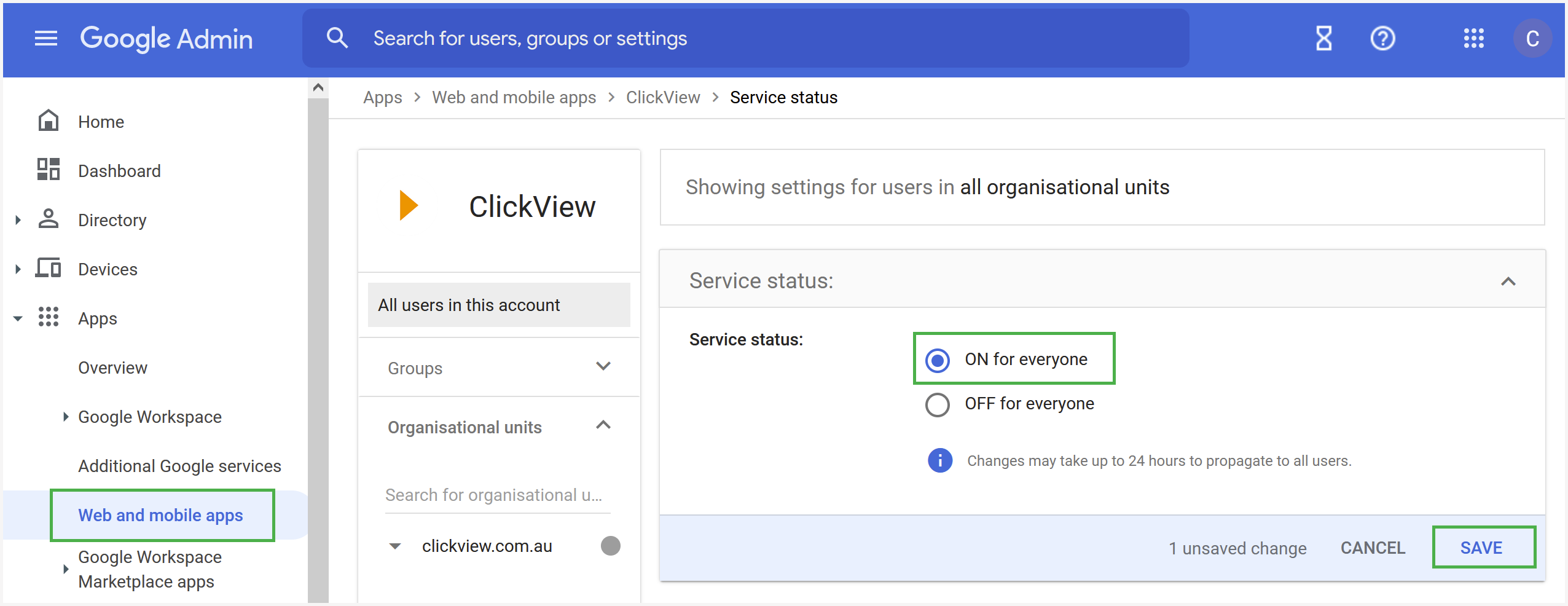This screenshot has width=1568, height=606.
Task: Click all organisational units text
Action: pyautogui.click(x=1064, y=187)
